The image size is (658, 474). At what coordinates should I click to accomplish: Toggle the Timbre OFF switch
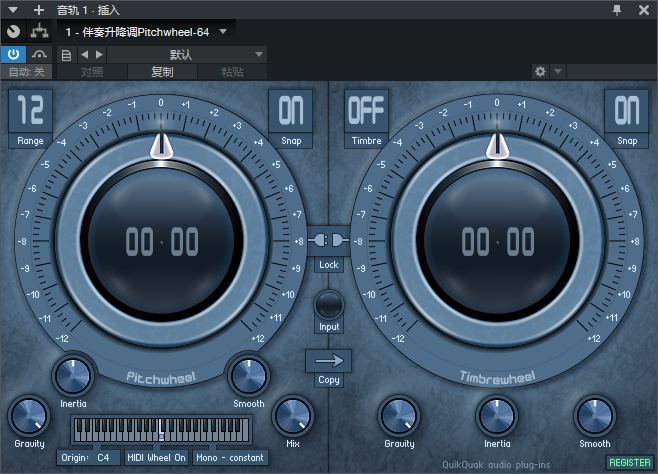point(366,111)
